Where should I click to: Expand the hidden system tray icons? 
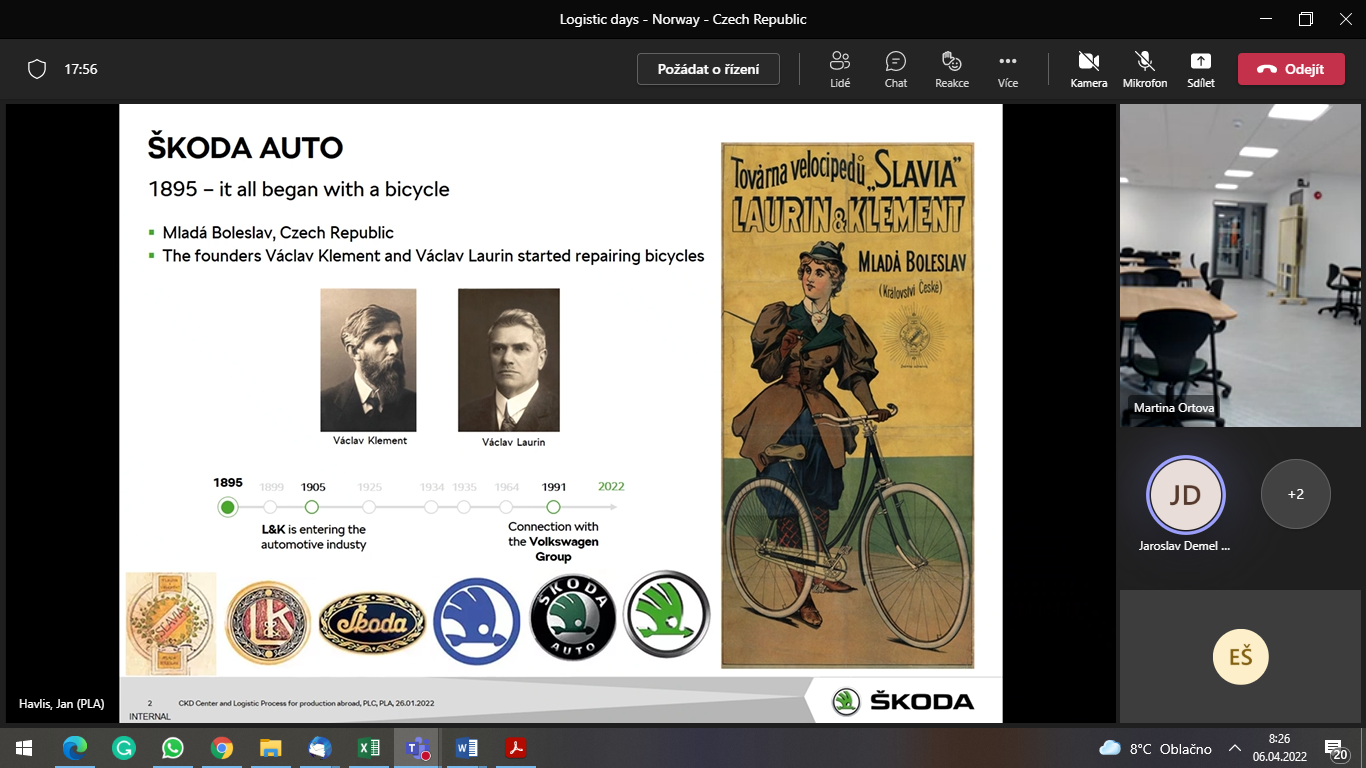(x=1235, y=748)
